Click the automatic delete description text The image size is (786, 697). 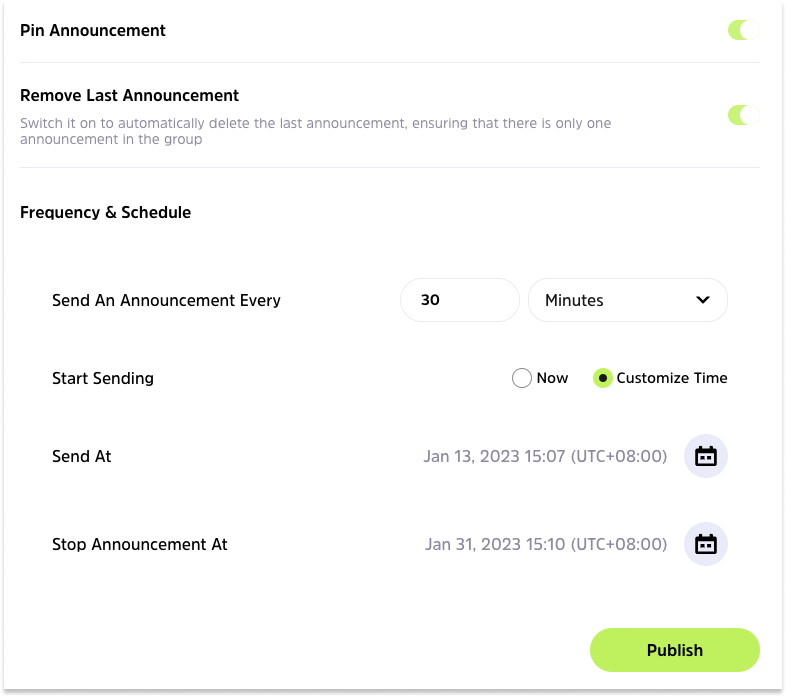coord(315,131)
